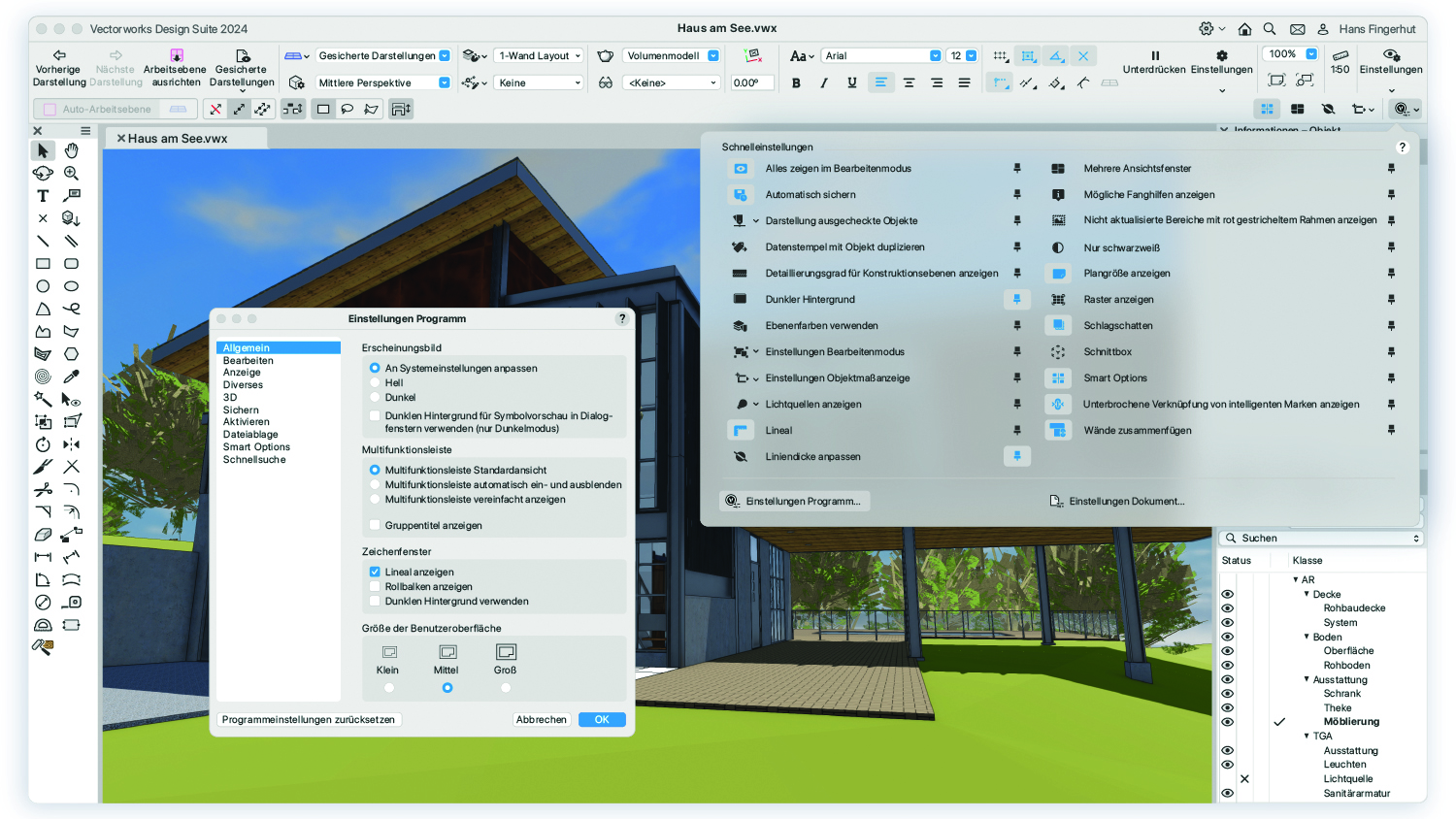Collapse the TGA class group

[x=1306, y=736]
